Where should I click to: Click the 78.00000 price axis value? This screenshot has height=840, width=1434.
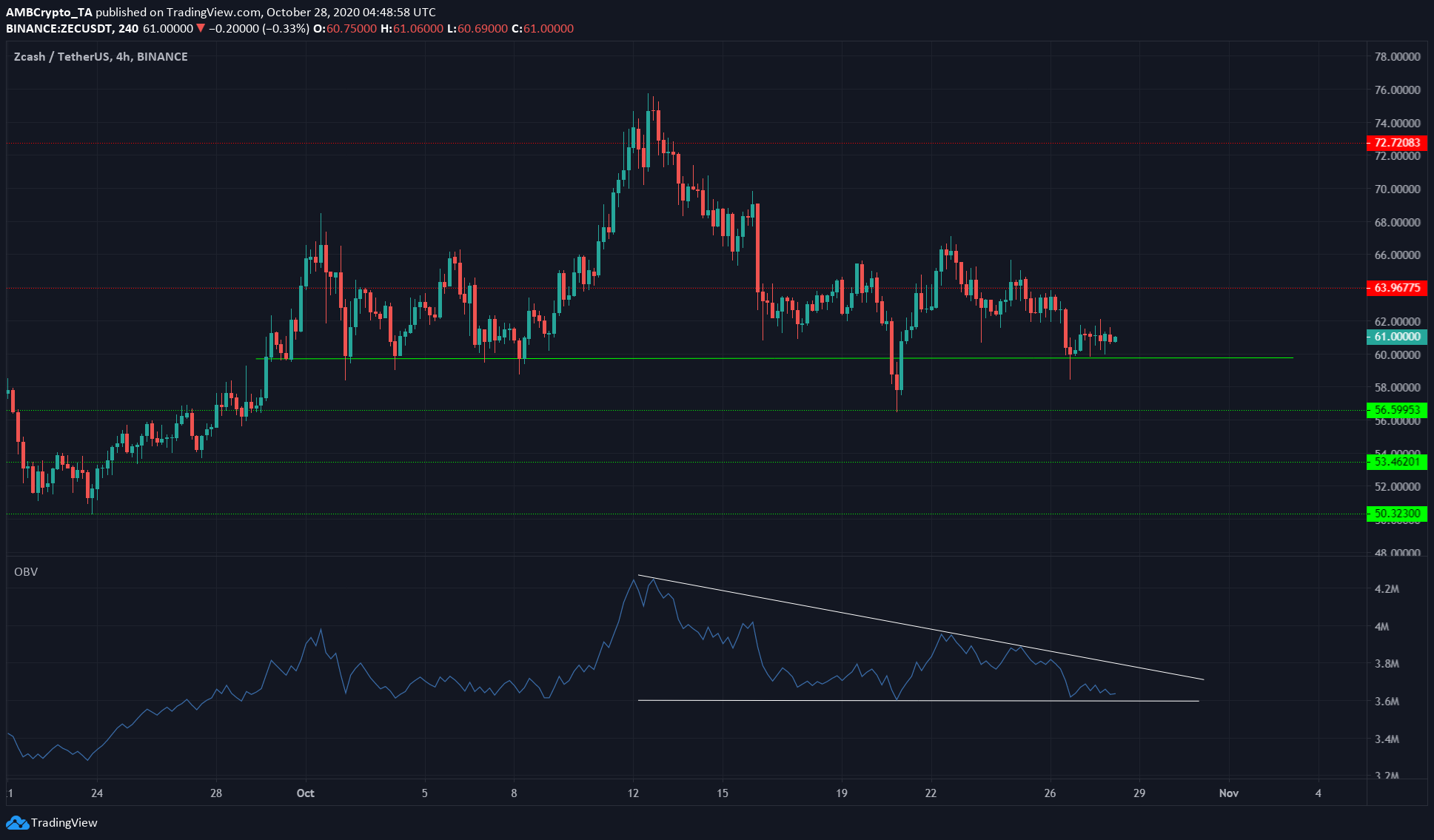[x=1397, y=57]
